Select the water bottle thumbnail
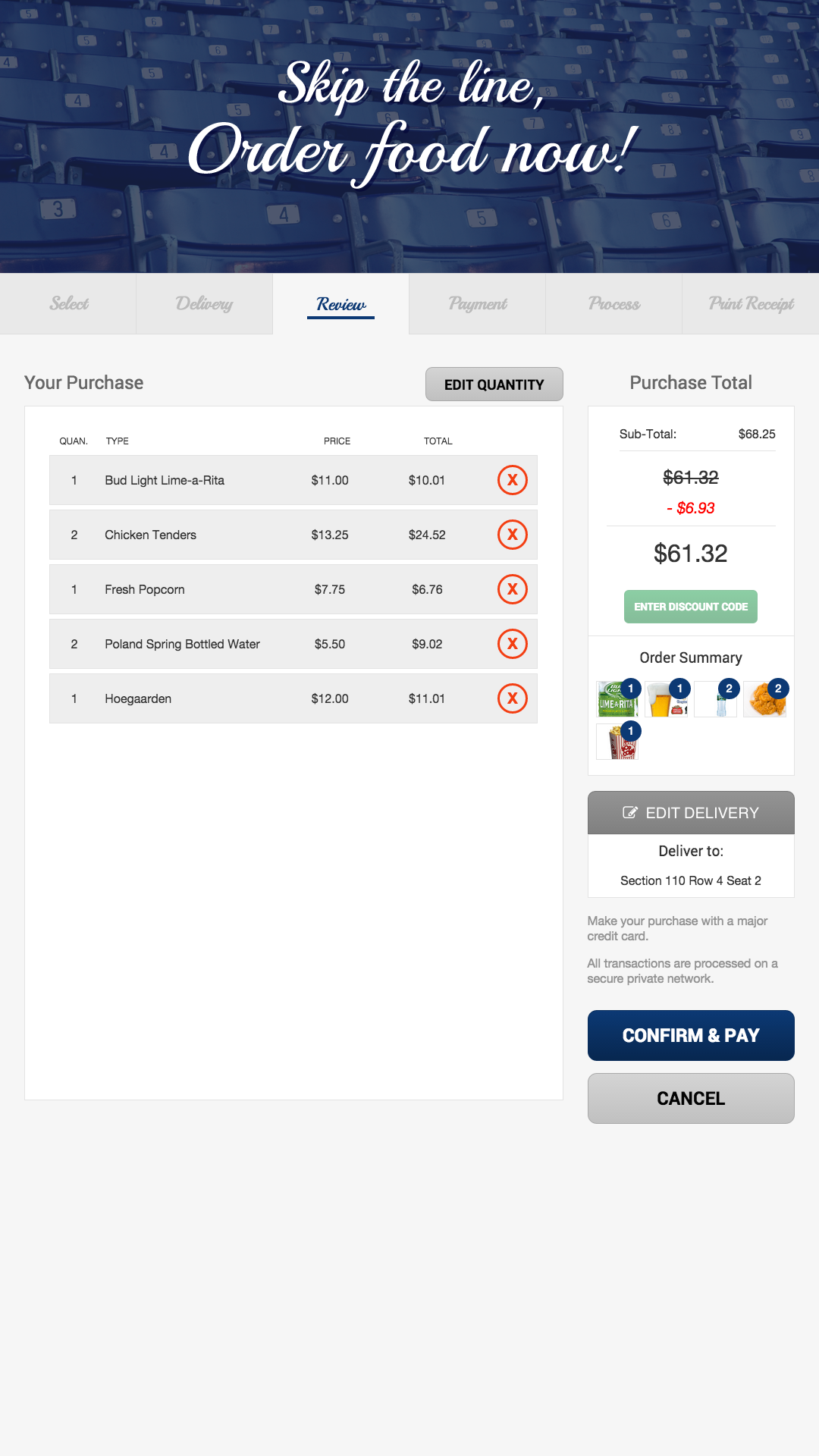Viewport: 819px width, 1456px height. click(716, 699)
